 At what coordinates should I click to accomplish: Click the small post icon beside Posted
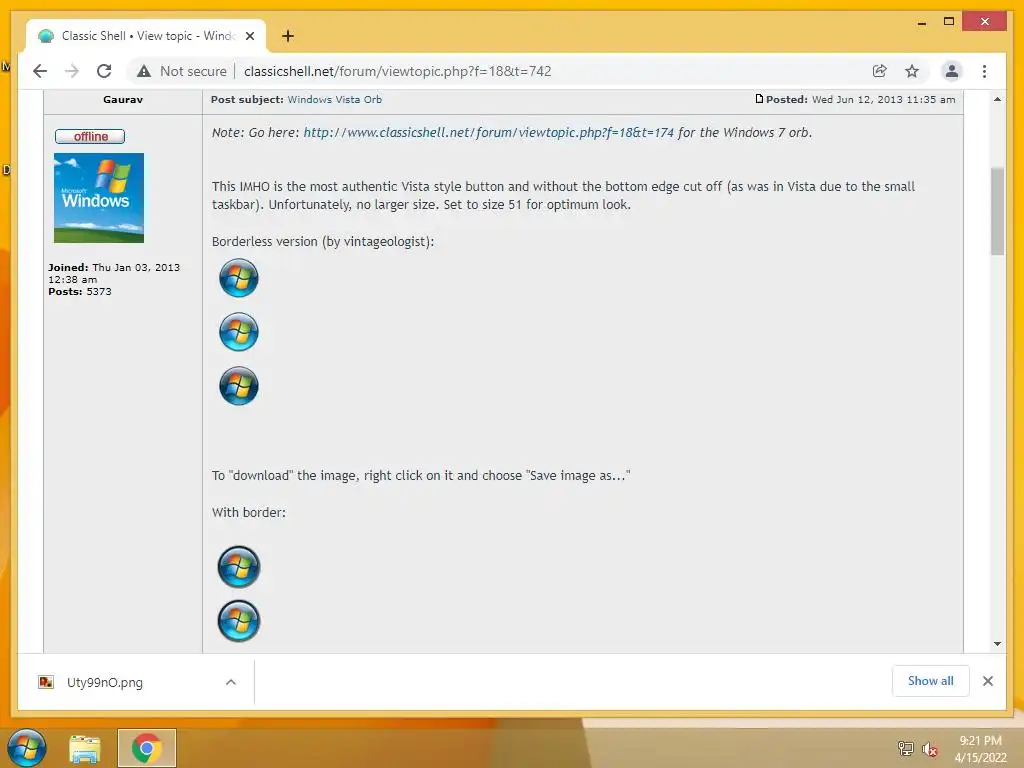tap(759, 99)
